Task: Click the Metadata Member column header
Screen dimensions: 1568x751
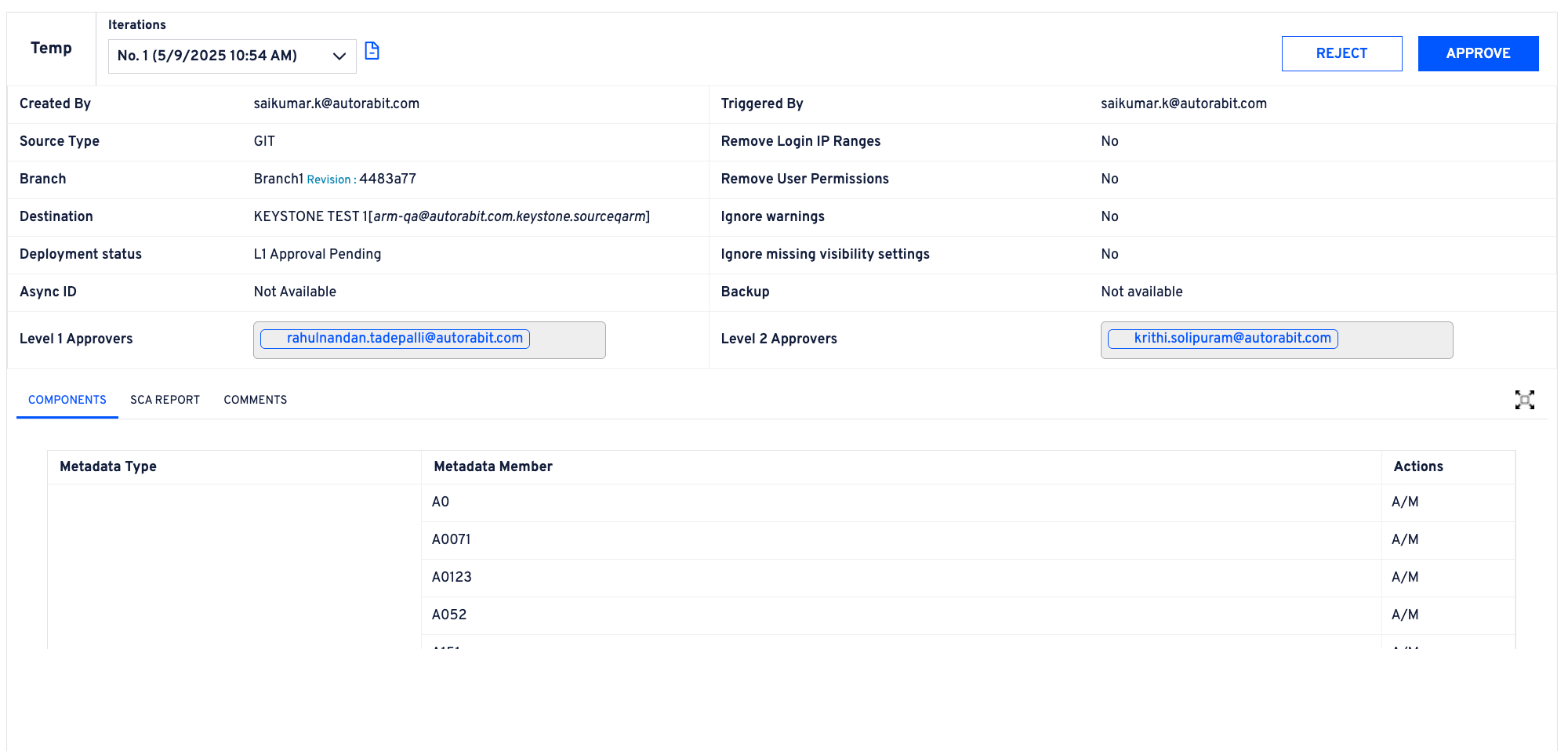Action: (493, 466)
